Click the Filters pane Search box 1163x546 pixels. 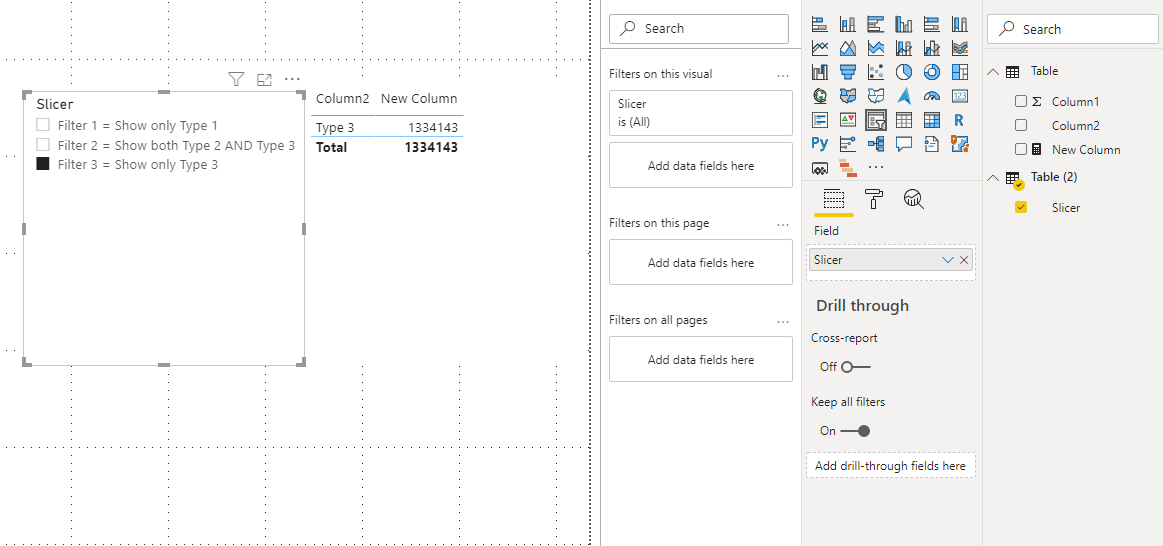click(x=699, y=29)
